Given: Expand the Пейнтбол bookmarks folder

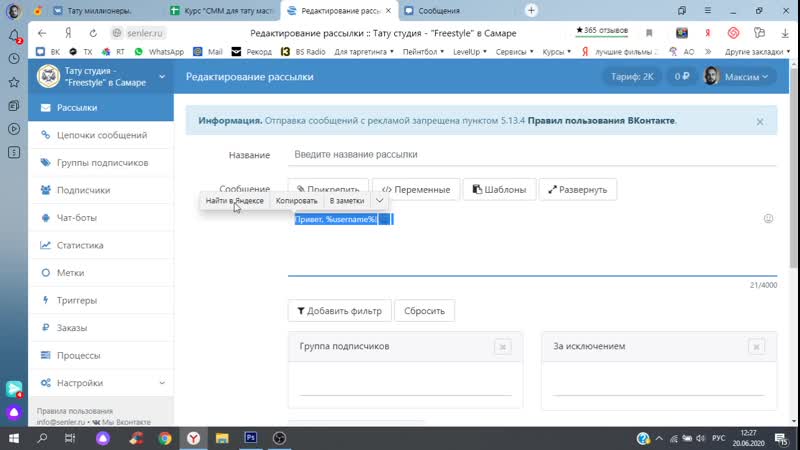Looking at the screenshot, I should (x=423, y=52).
